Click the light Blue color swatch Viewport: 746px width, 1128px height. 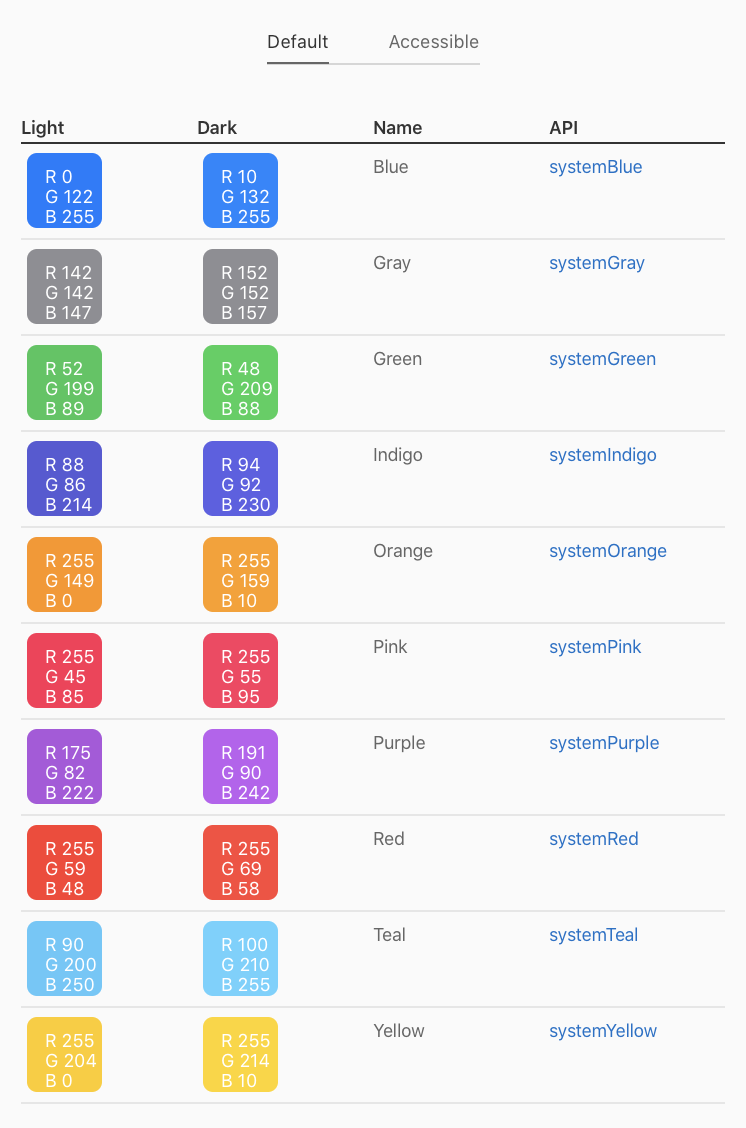tap(64, 190)
